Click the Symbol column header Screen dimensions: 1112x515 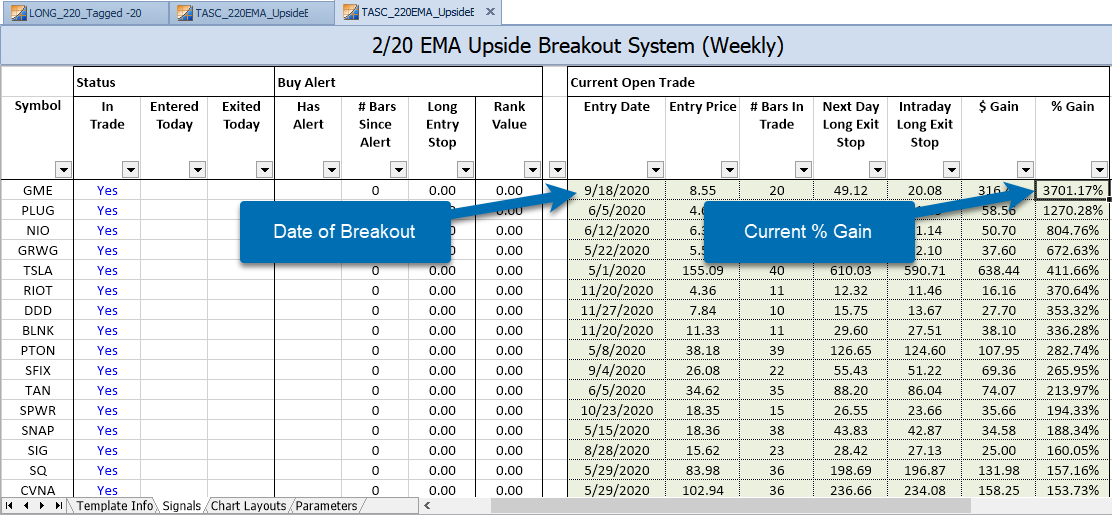[37, 106]
